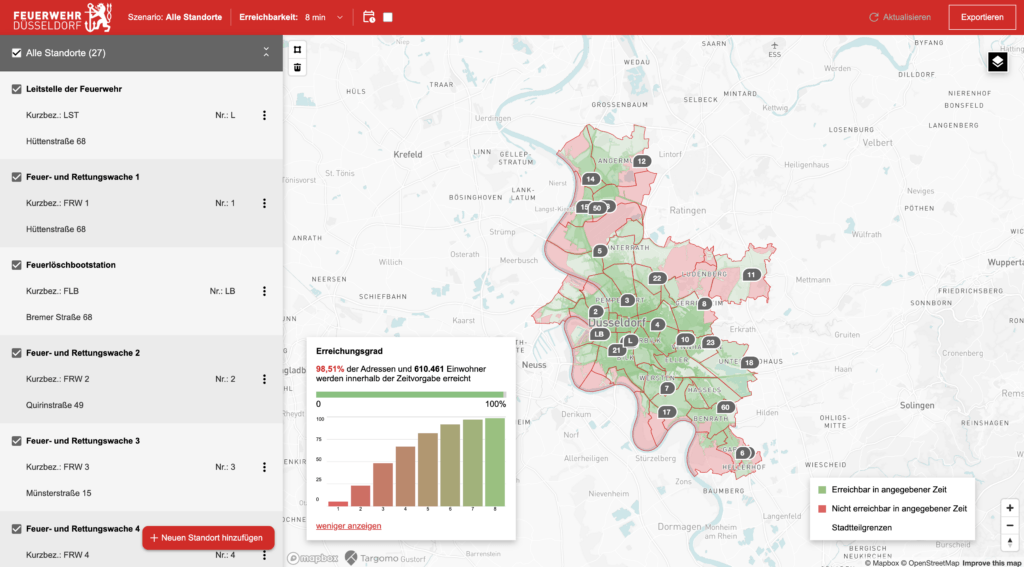
Task: Open the calendar time settings icon
Action: pyautogui.click(x=369, y=17)
